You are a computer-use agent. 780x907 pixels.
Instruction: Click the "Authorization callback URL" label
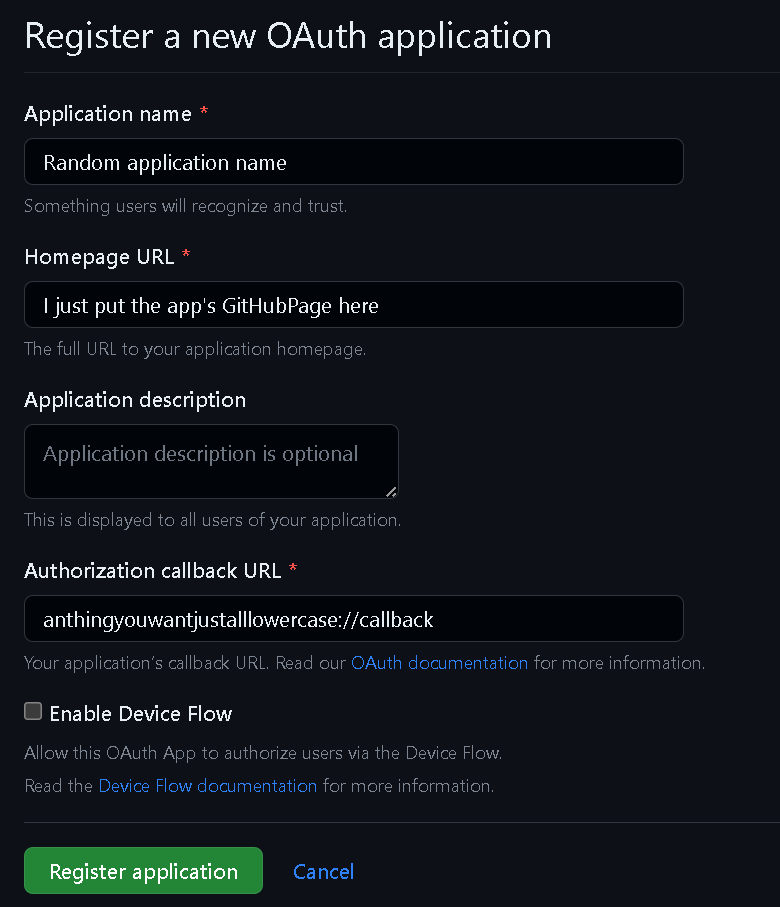click(x=153, y=571)
